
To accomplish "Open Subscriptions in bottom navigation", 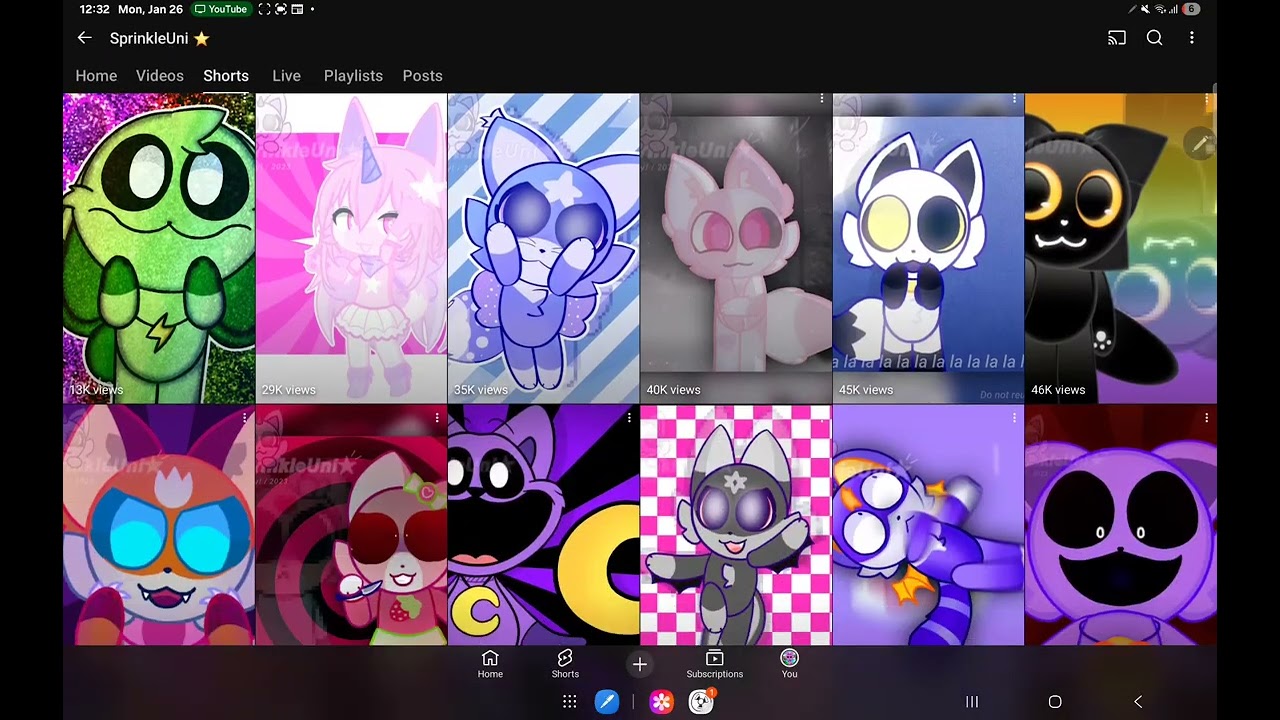I will click(x=714, y=664).
